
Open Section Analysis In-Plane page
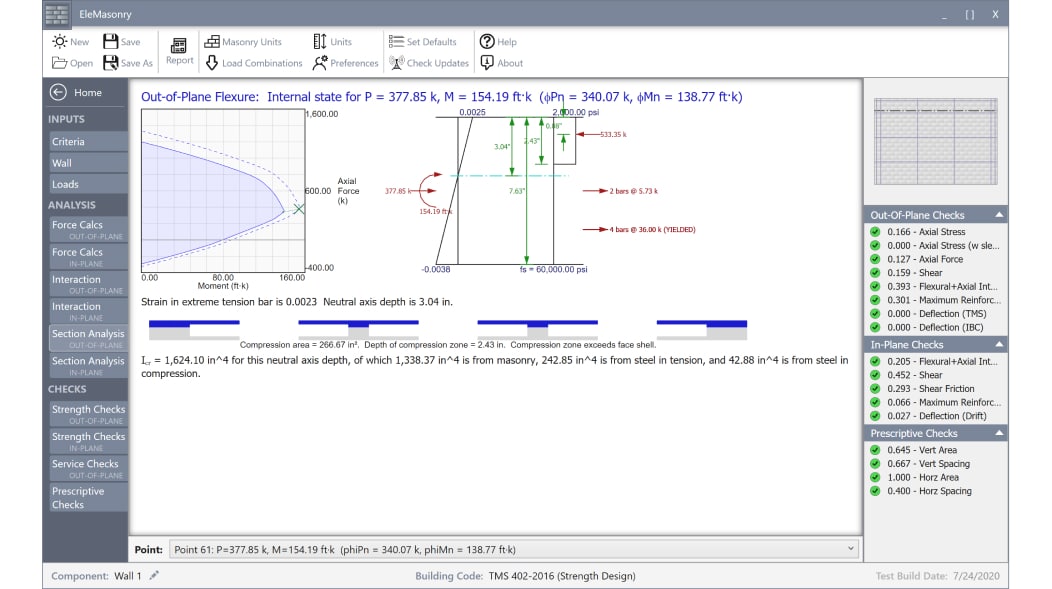click(x=88, y=365)
